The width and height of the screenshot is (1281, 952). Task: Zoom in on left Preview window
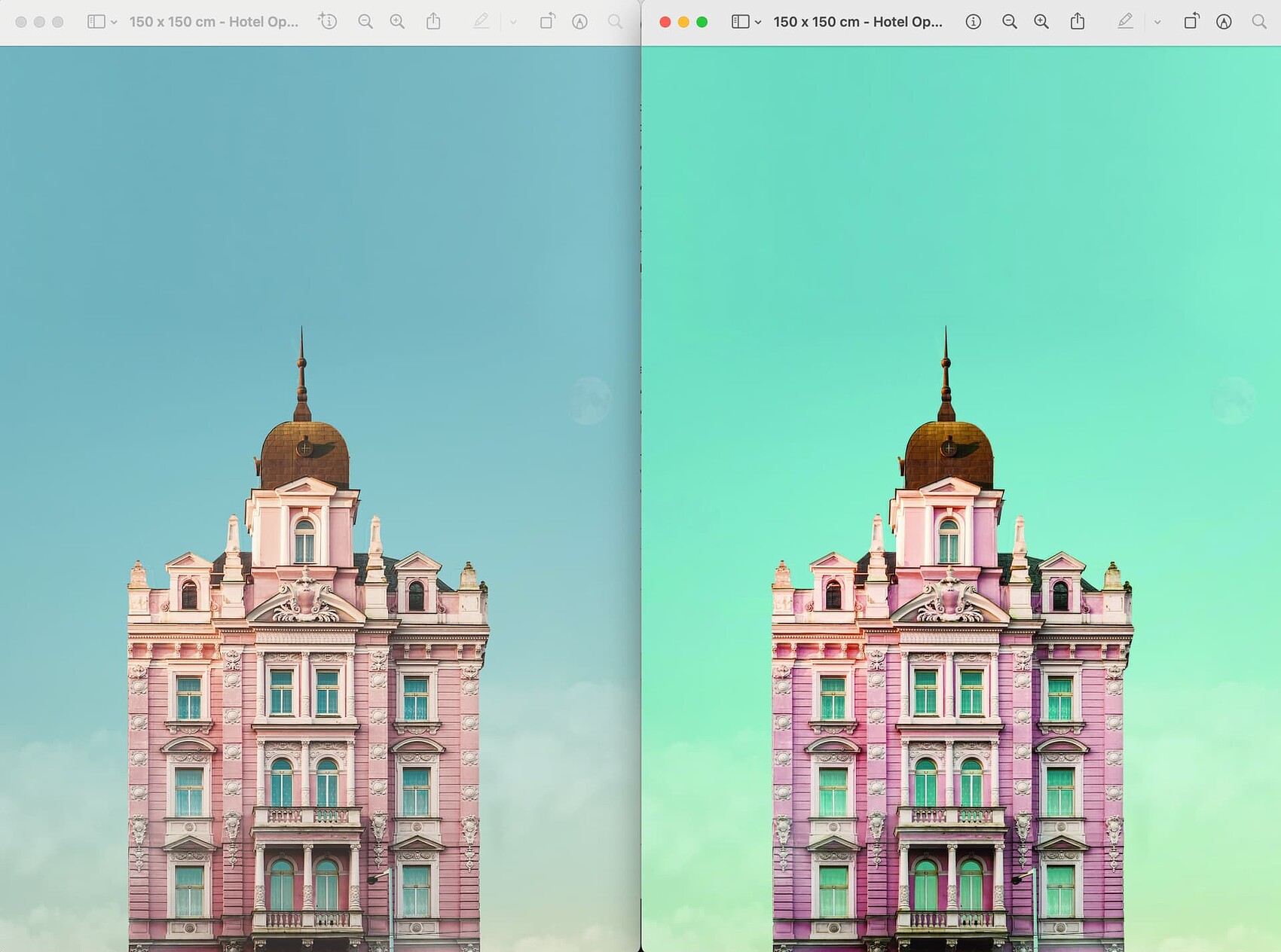click(x=397, y=22)
